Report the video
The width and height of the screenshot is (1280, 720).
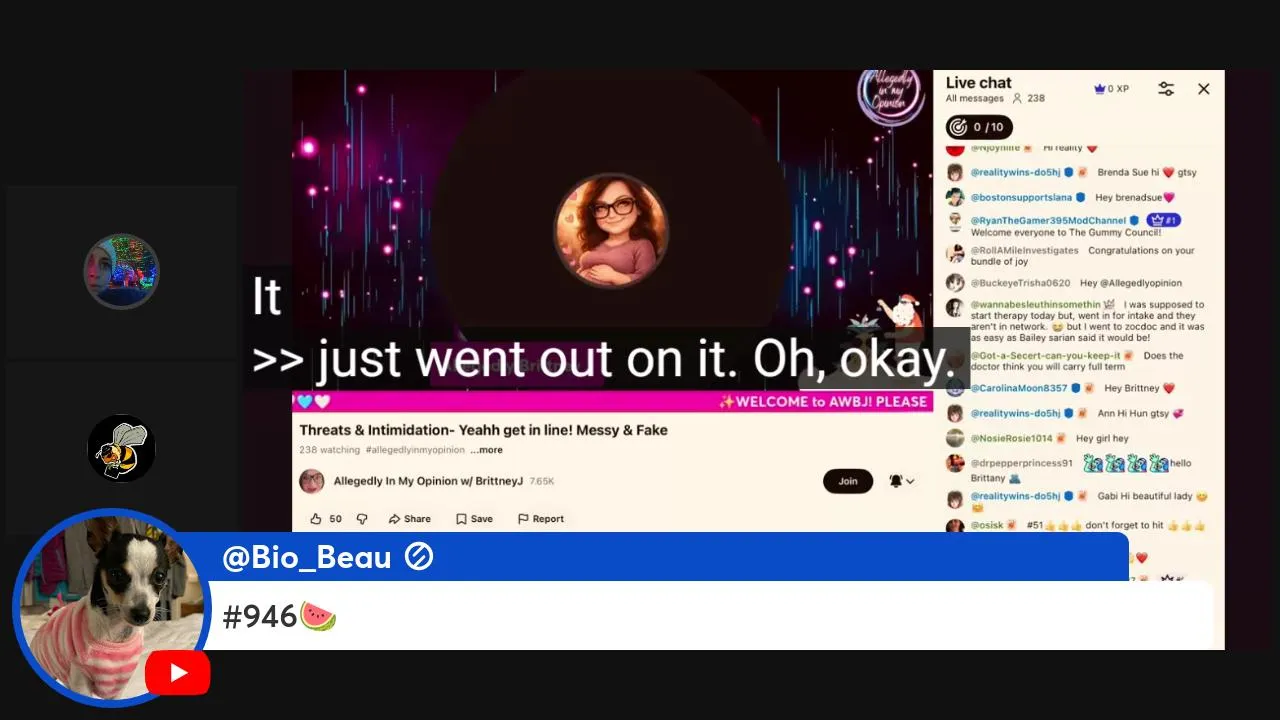click(541, 519)
